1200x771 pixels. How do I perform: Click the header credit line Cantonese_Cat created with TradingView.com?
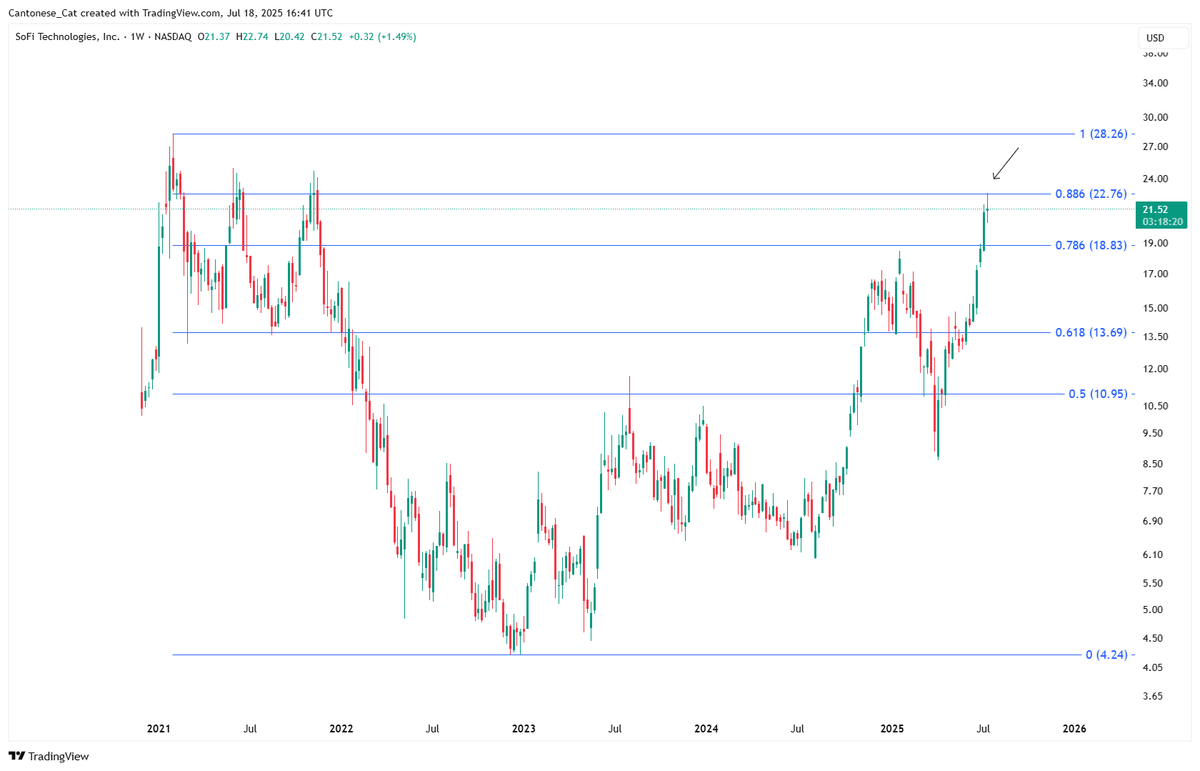tap(128, 13)
